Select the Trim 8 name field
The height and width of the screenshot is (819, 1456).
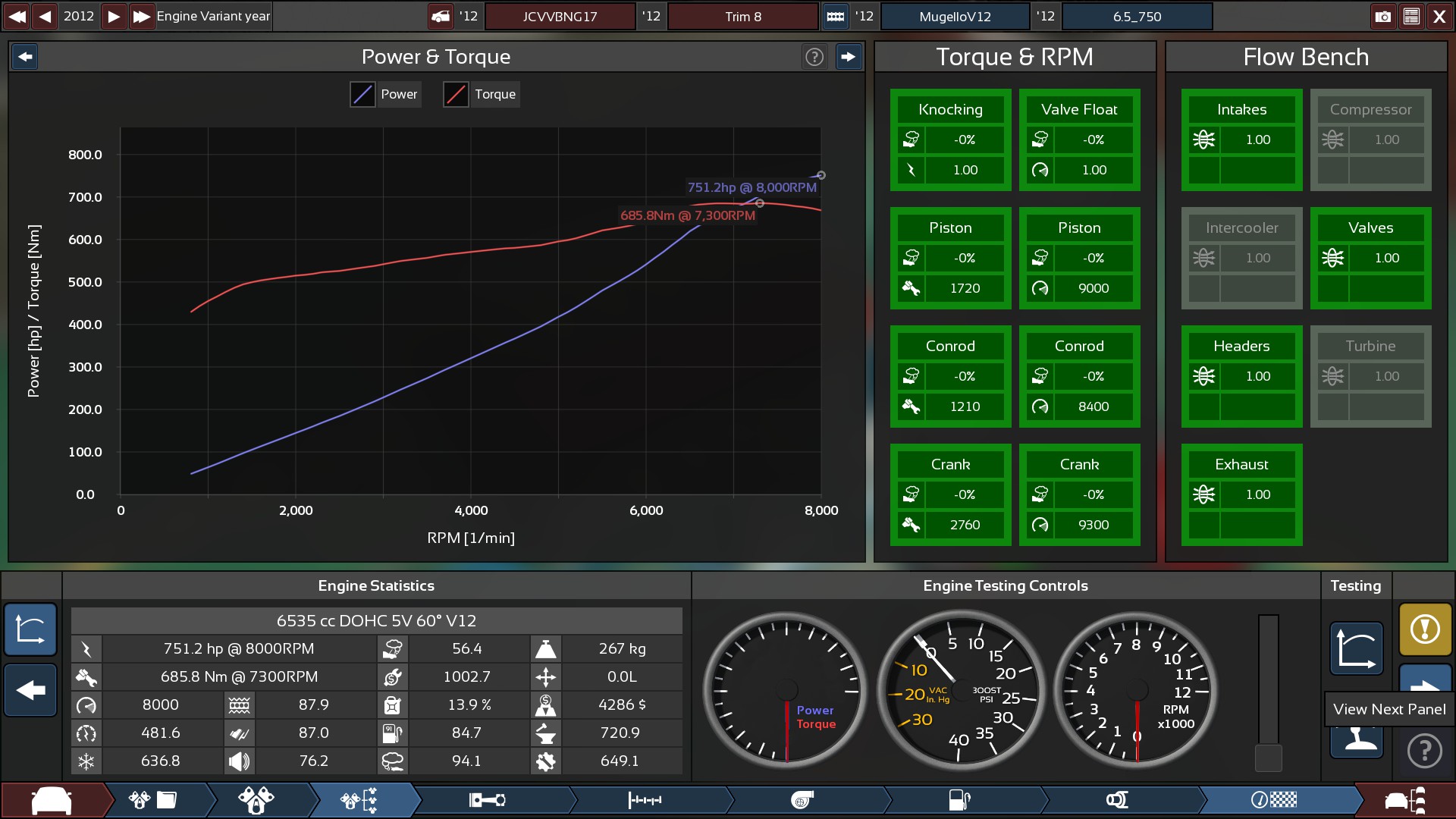click(x=743, y=16)
